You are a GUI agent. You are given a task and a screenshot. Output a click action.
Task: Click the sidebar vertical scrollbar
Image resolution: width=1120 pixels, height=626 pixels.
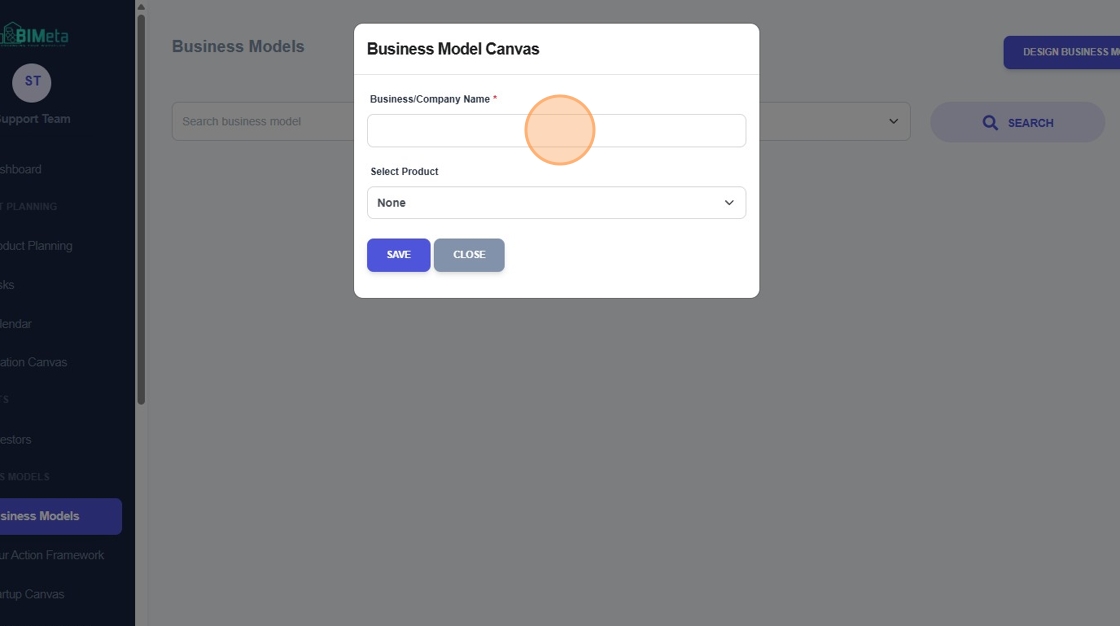pyautogui.click(x=141, y=209)
